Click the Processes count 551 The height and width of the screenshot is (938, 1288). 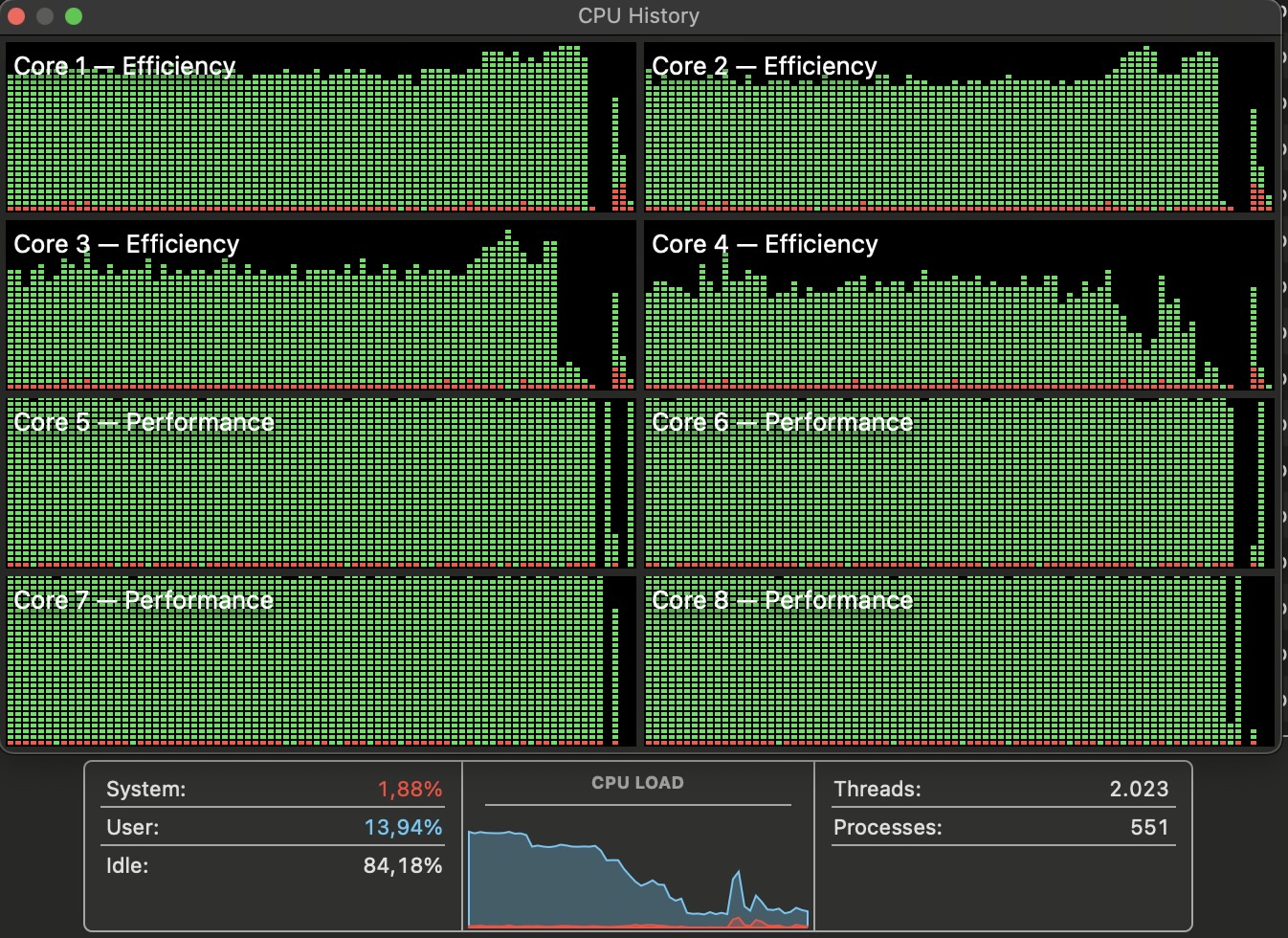click(1149, 828)
